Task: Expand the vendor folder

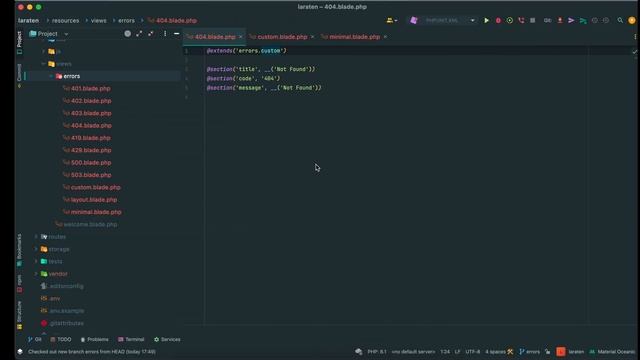Action: [36, 274]
